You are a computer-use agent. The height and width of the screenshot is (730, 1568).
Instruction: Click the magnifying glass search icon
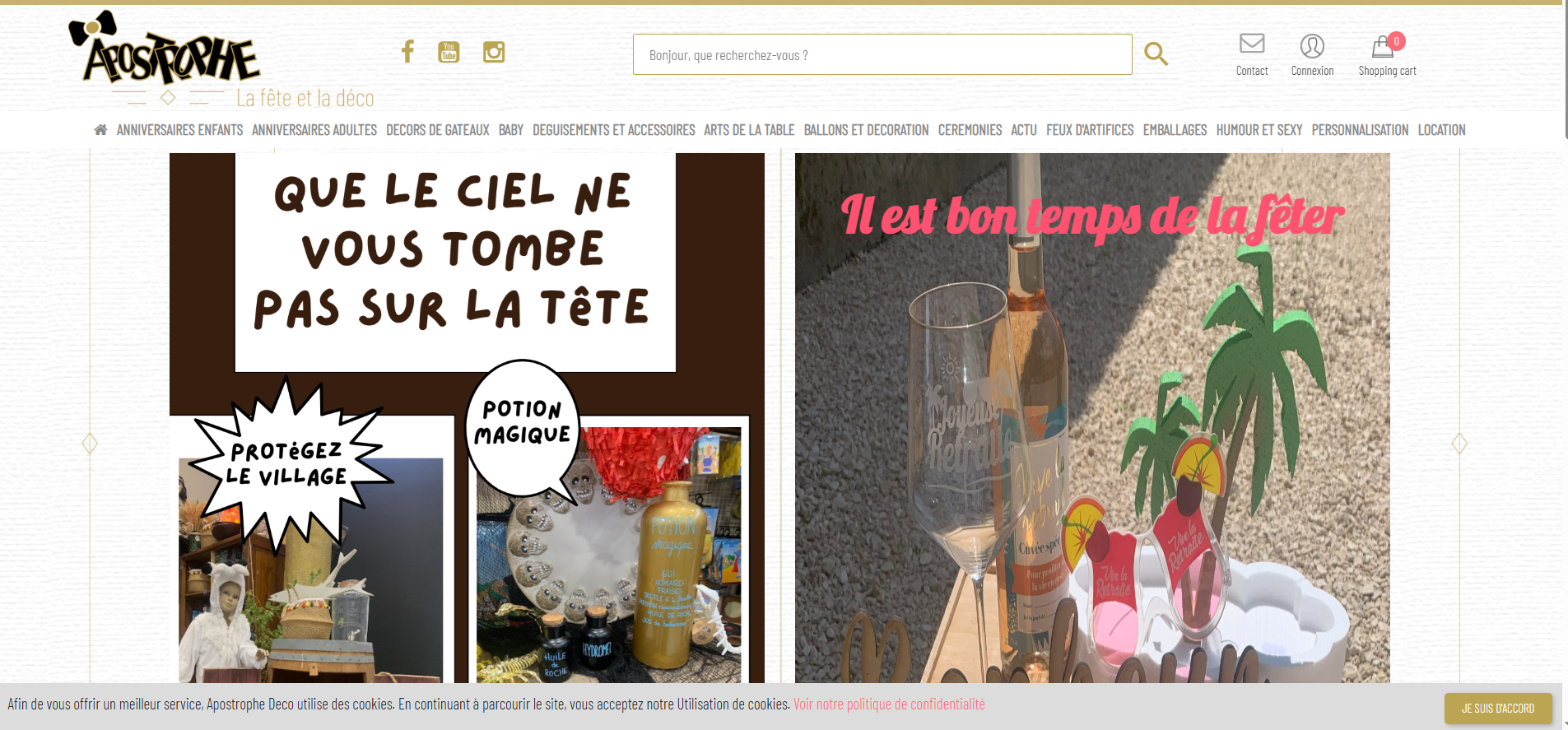(1156, 54)
